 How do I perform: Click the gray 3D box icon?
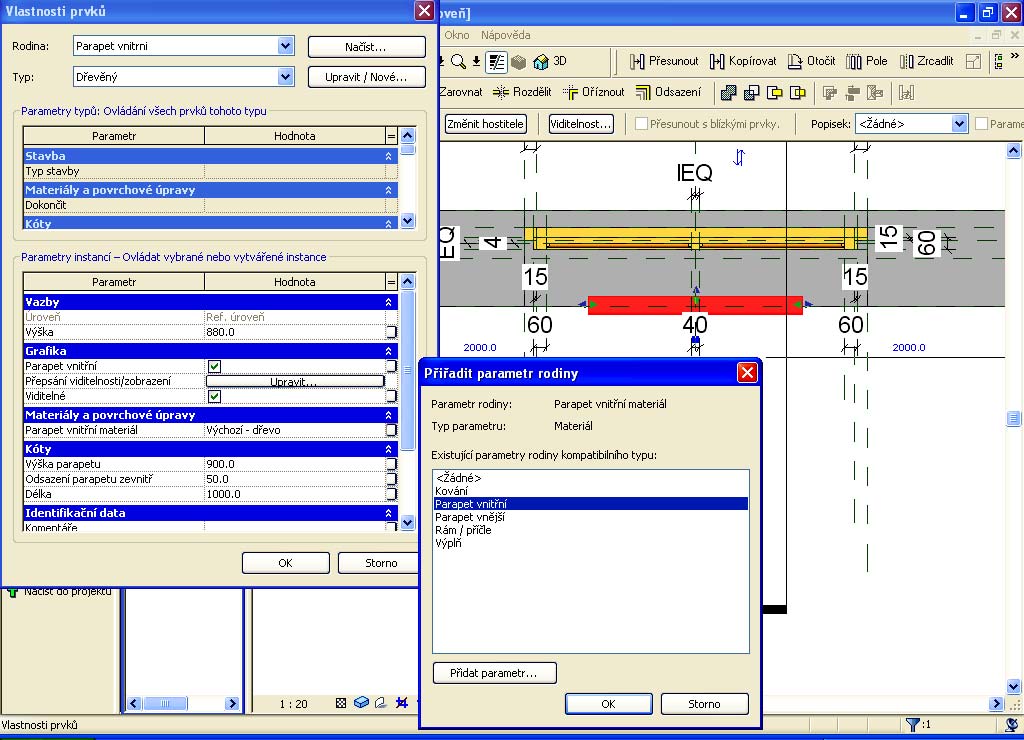[x=519, y=61]
